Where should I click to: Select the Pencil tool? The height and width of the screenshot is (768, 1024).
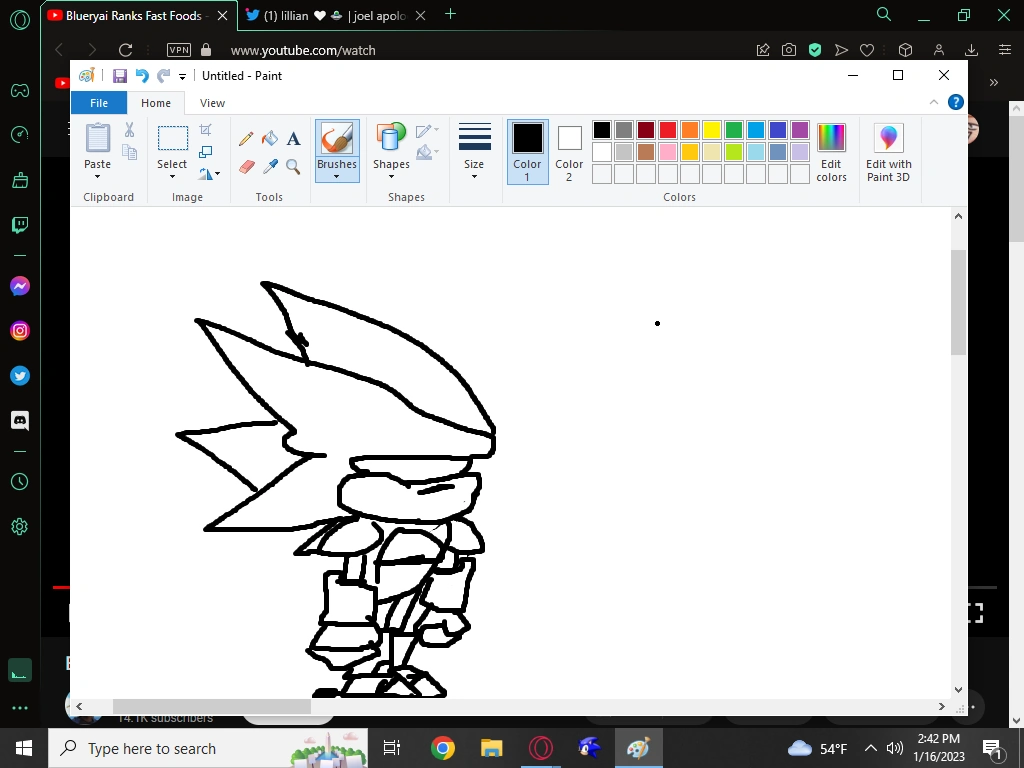tap(246, 139)
